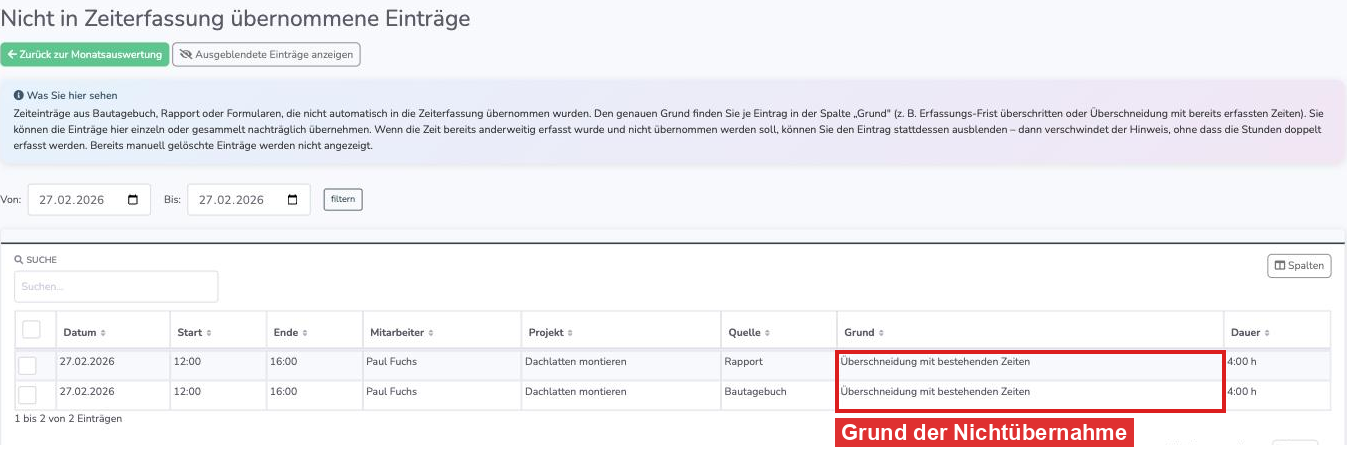Screen dimensions: 1347x470
Task: Open the Spalten column chooser
Action: pos(1299,265)
